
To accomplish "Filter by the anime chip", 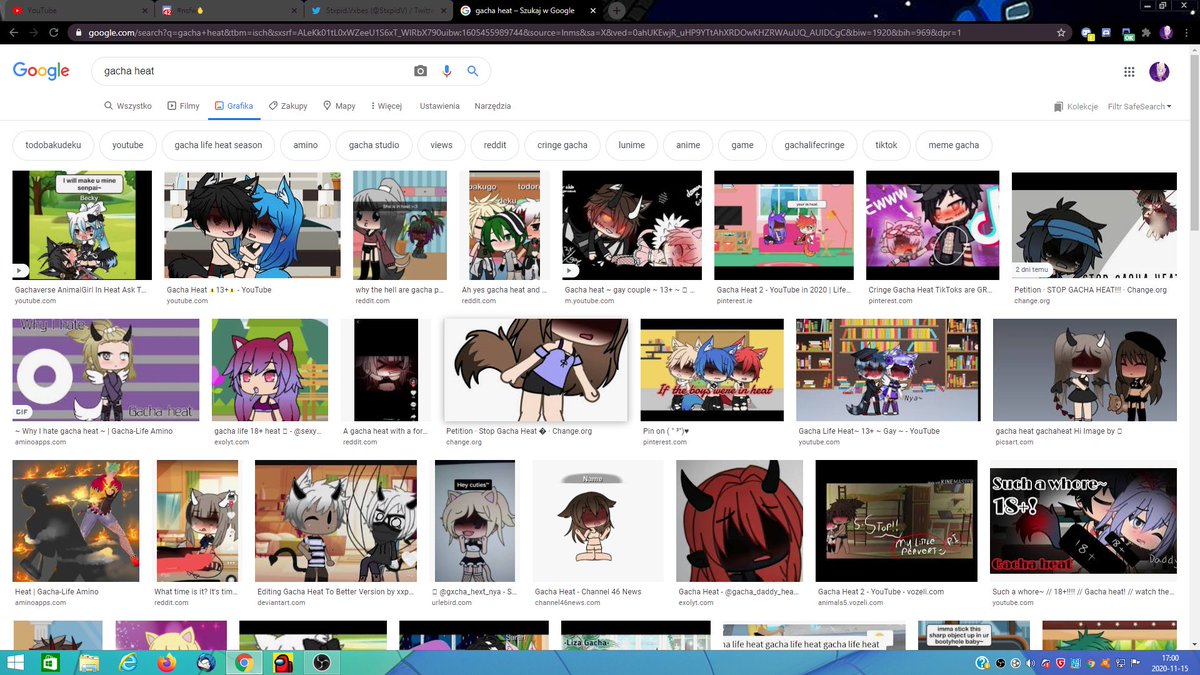I will (688, 145).
